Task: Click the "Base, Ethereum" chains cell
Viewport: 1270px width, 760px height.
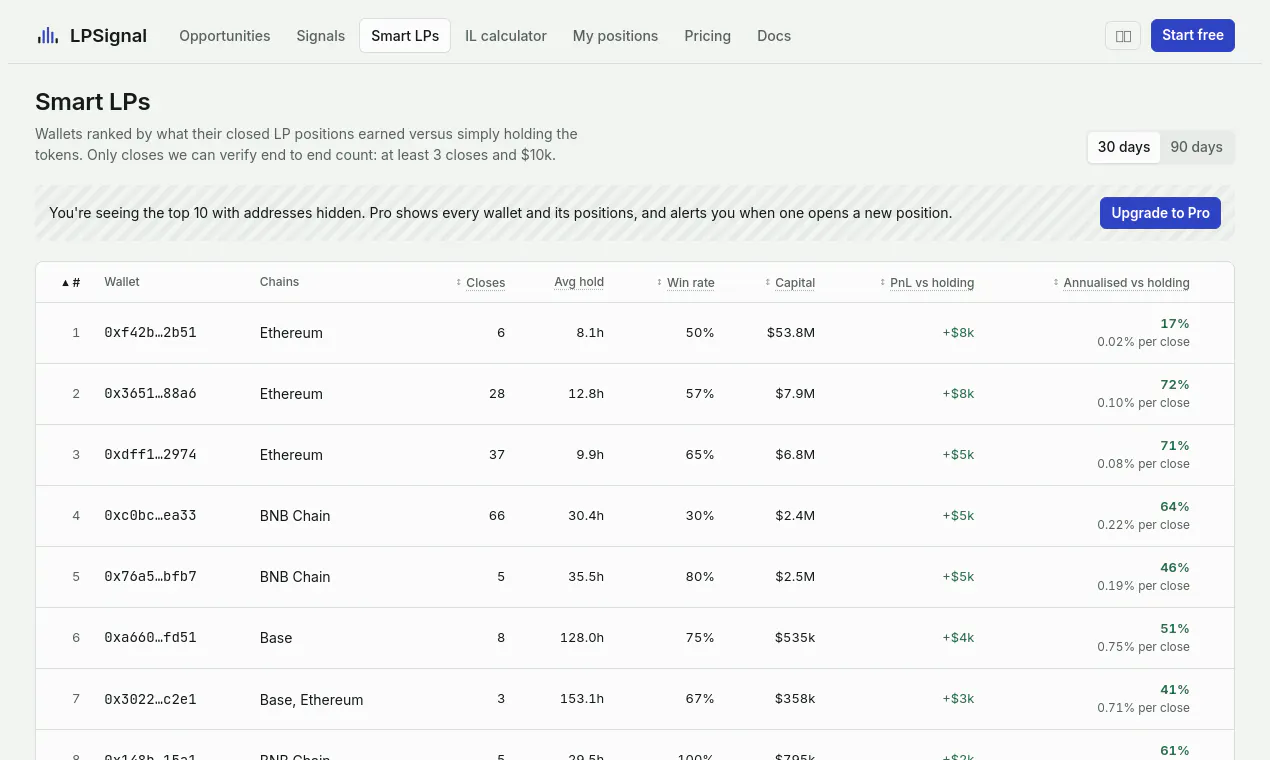Action: pyautogui.click(x=311, y=700)
